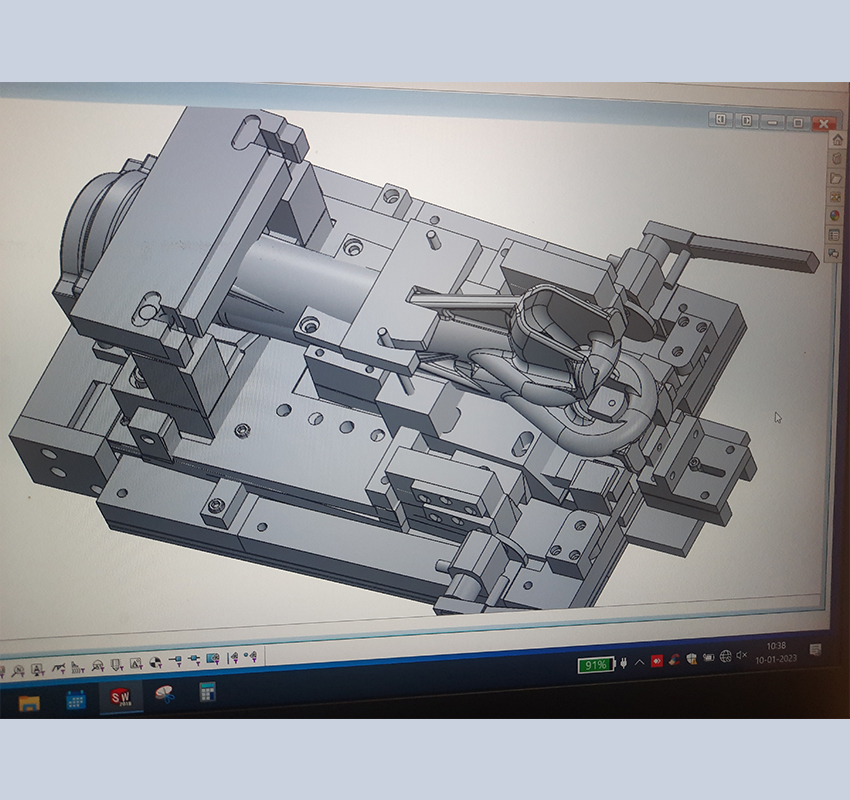Open the 91% battery indicator

[x=595, y=665]
